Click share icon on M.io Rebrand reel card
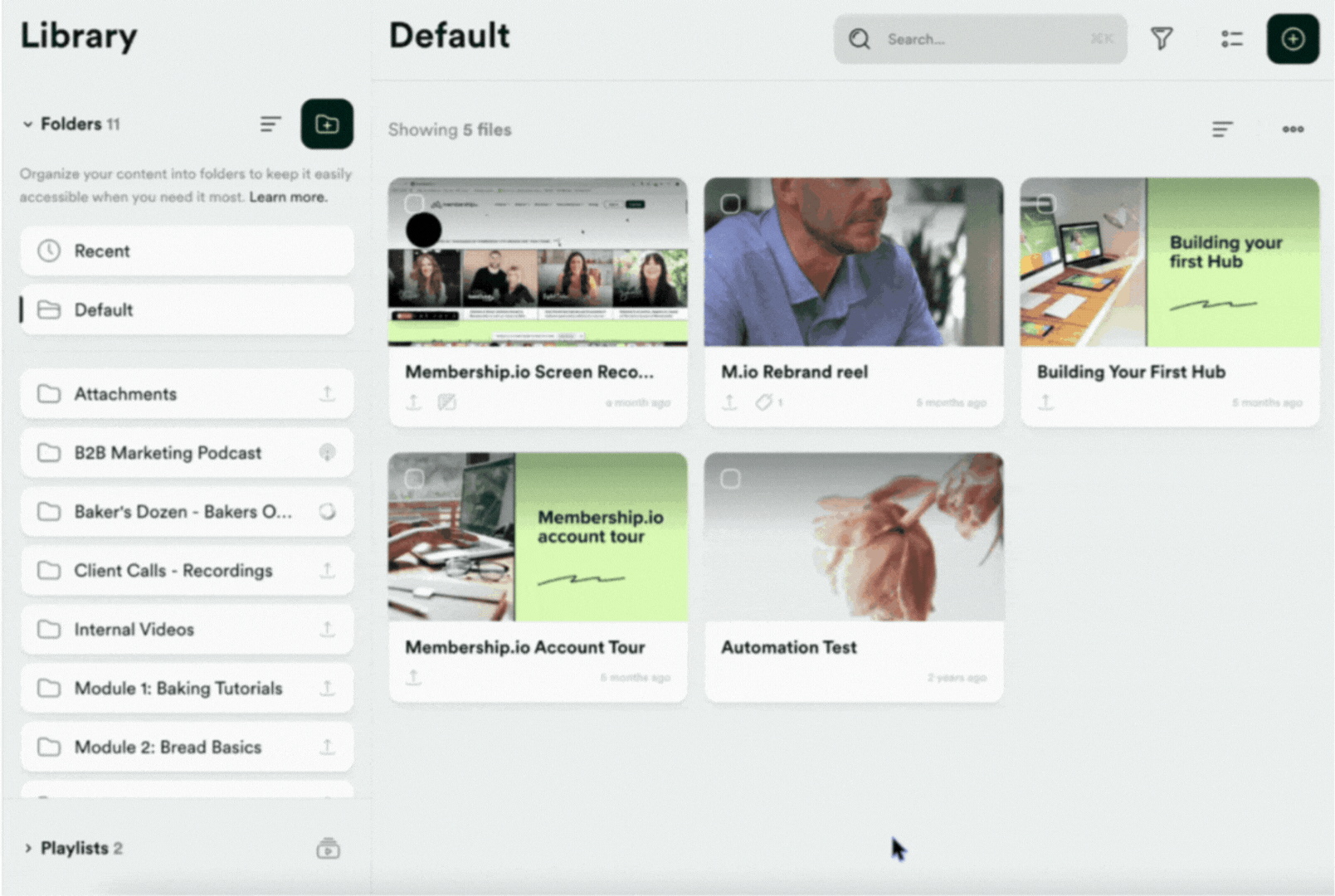Screen dimensions: 1335x896 pos(729,402)
